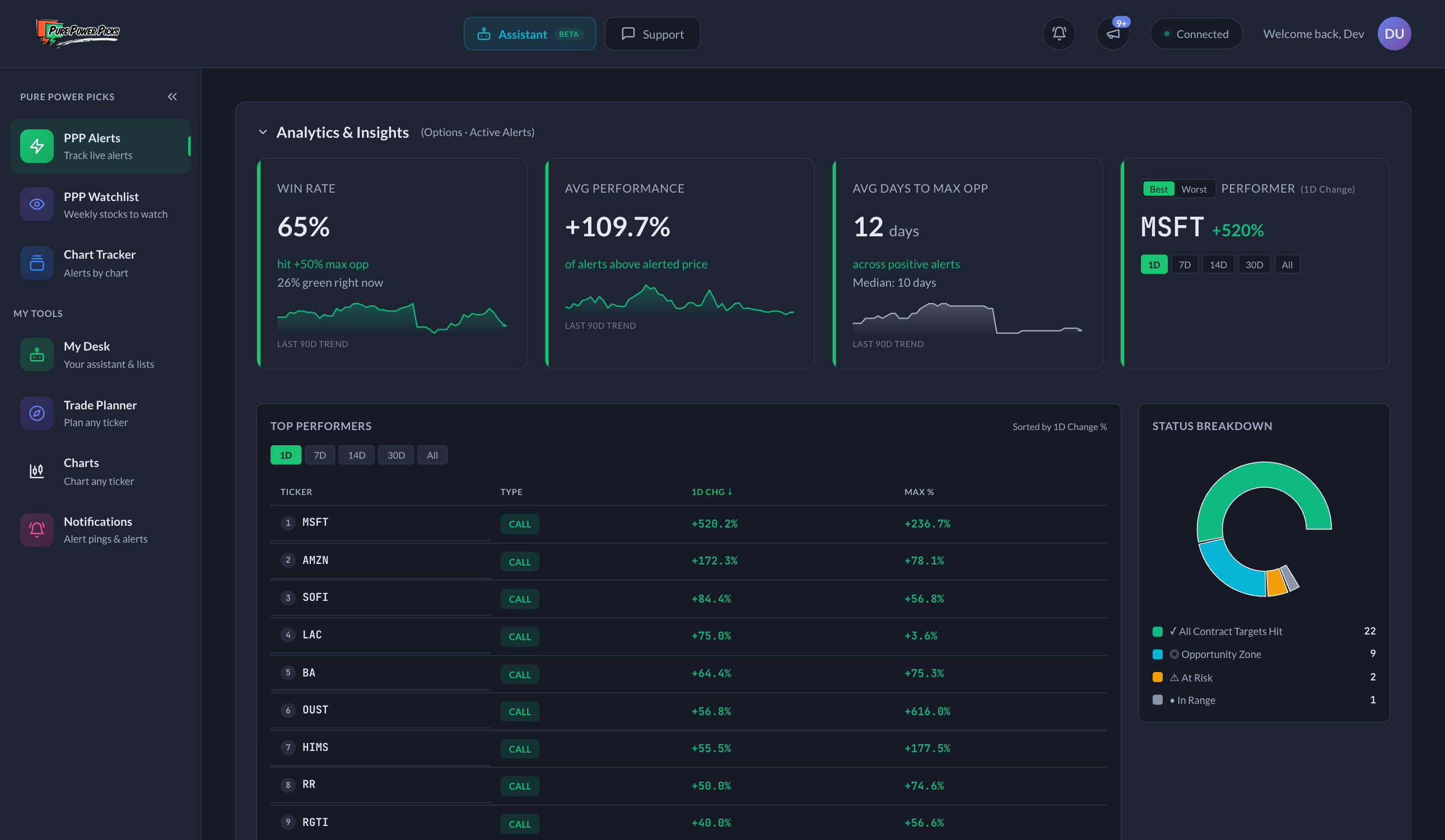Select Top Performers All tab
Screen dimensions: 1445x840
coord(432,455)
